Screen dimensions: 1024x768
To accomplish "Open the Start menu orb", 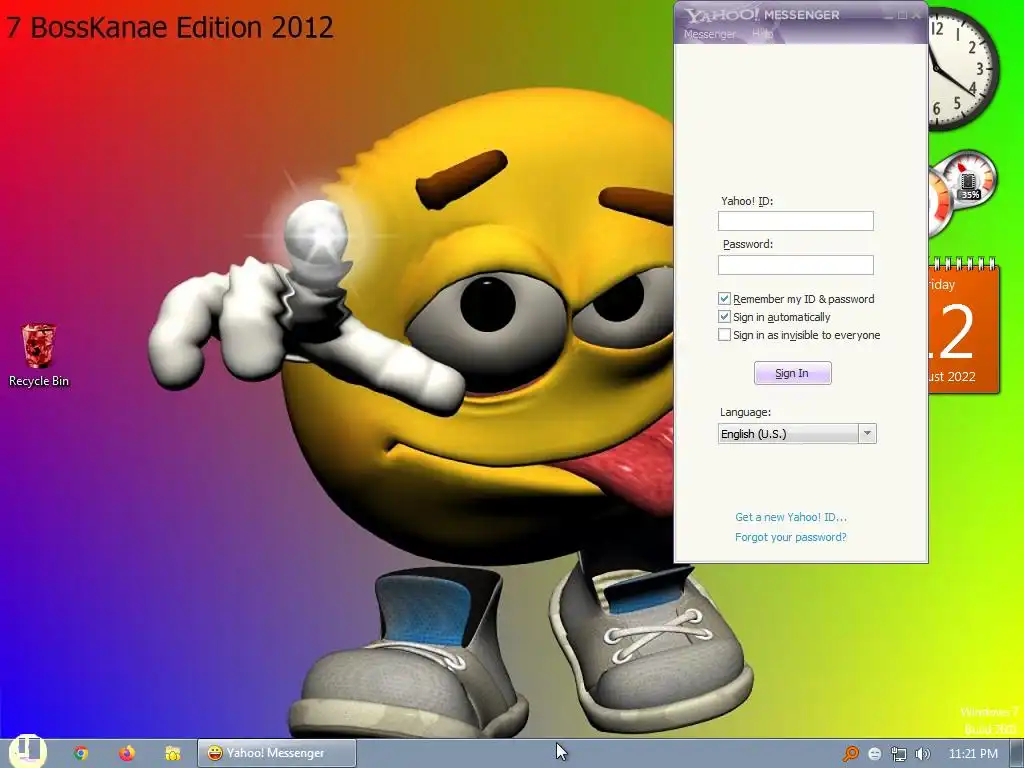I will [x=27, y=751].
